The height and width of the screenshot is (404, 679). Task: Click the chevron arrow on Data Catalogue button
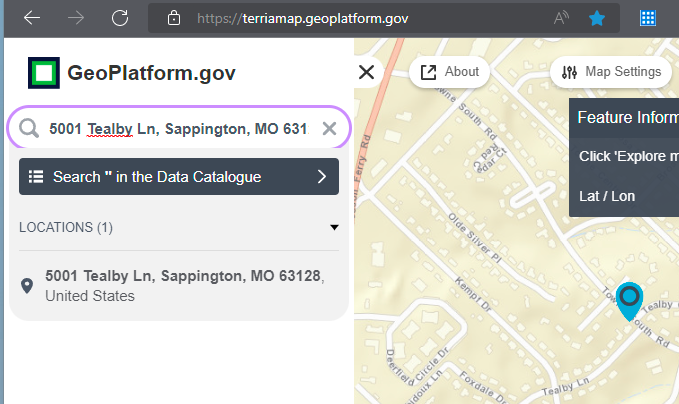click(x=322, y=177)
